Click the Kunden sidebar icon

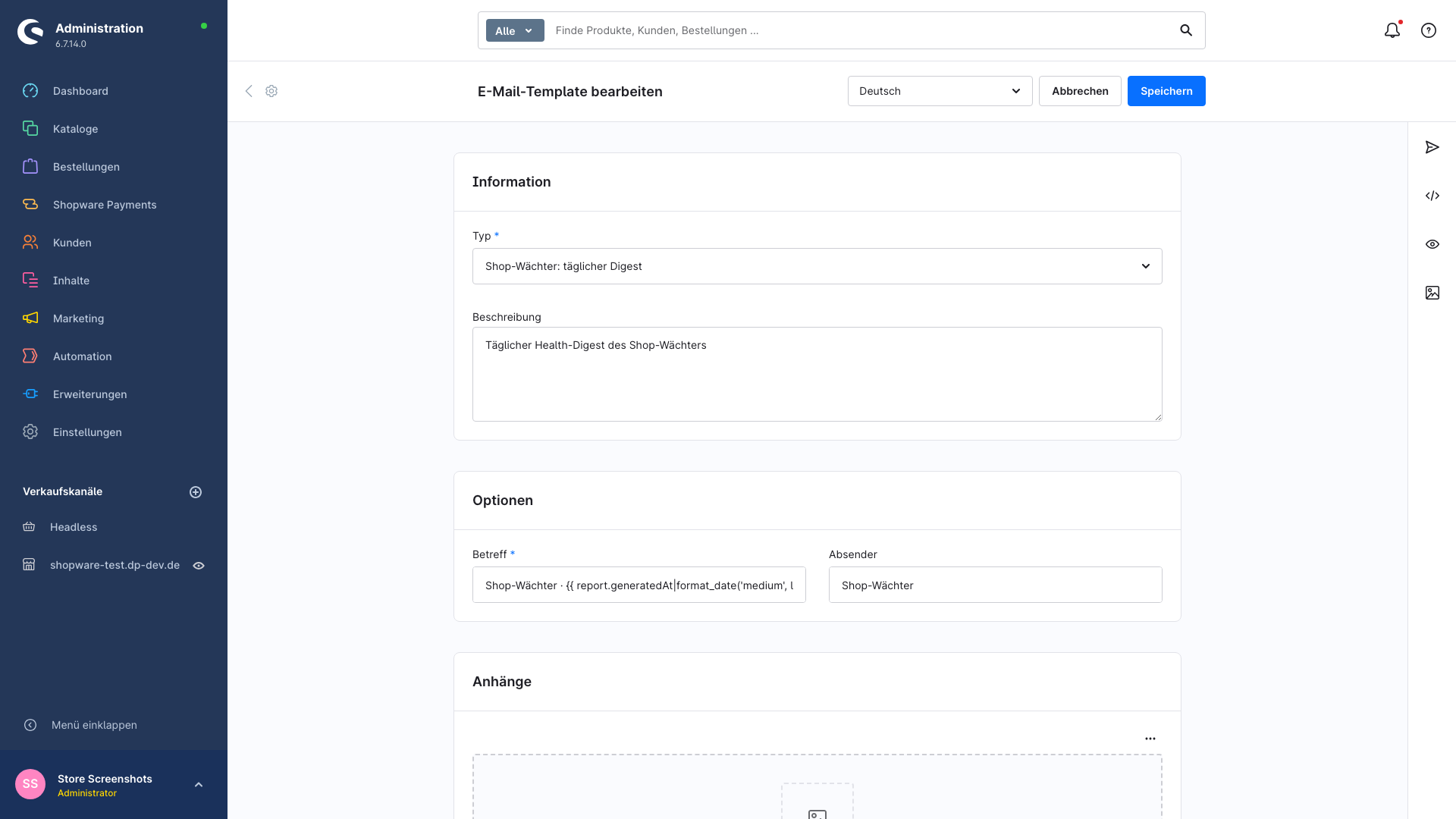[30, 243]
